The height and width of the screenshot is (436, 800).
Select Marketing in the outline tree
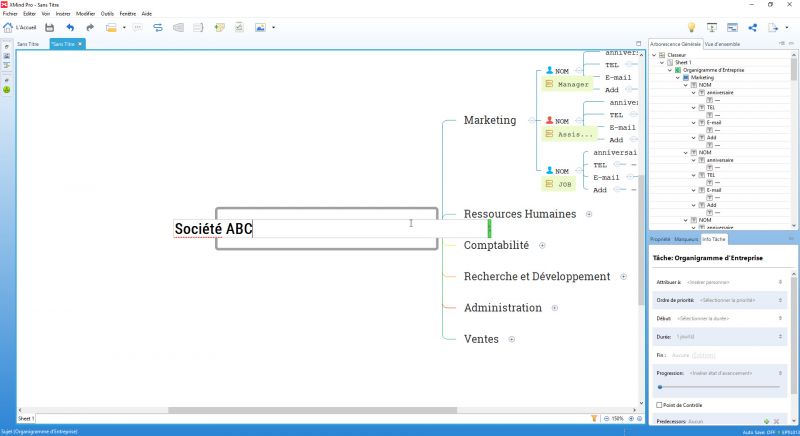703,78
